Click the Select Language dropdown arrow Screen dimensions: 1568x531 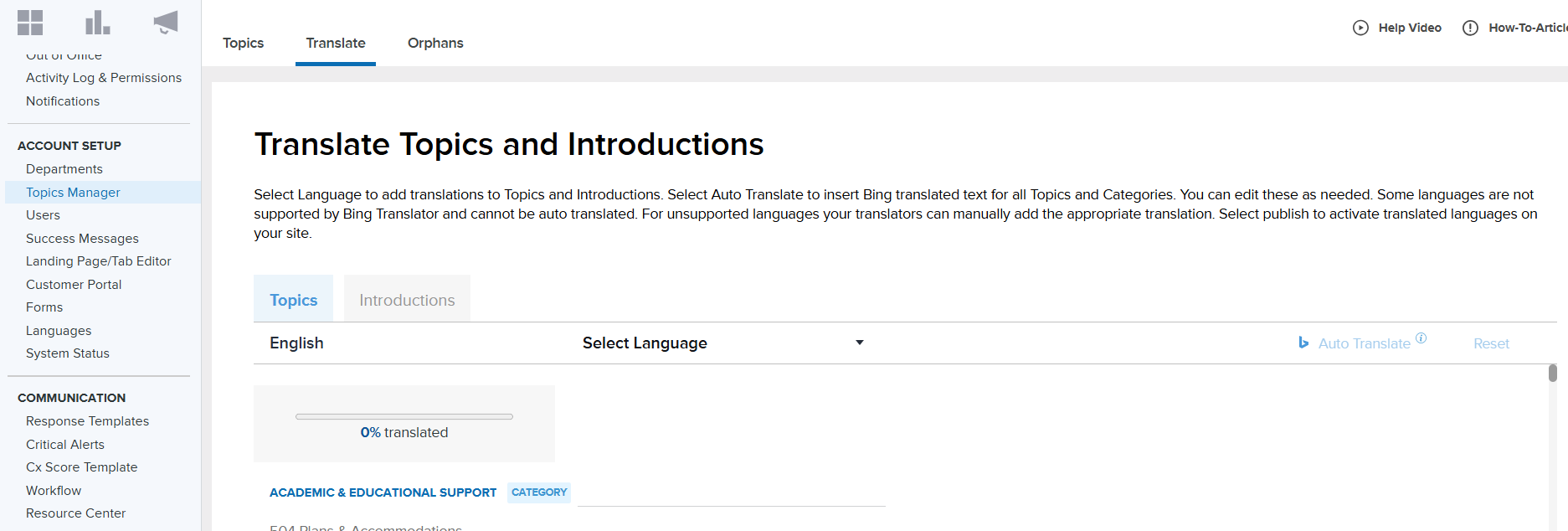pyautogui.click(x=859, y=343)
